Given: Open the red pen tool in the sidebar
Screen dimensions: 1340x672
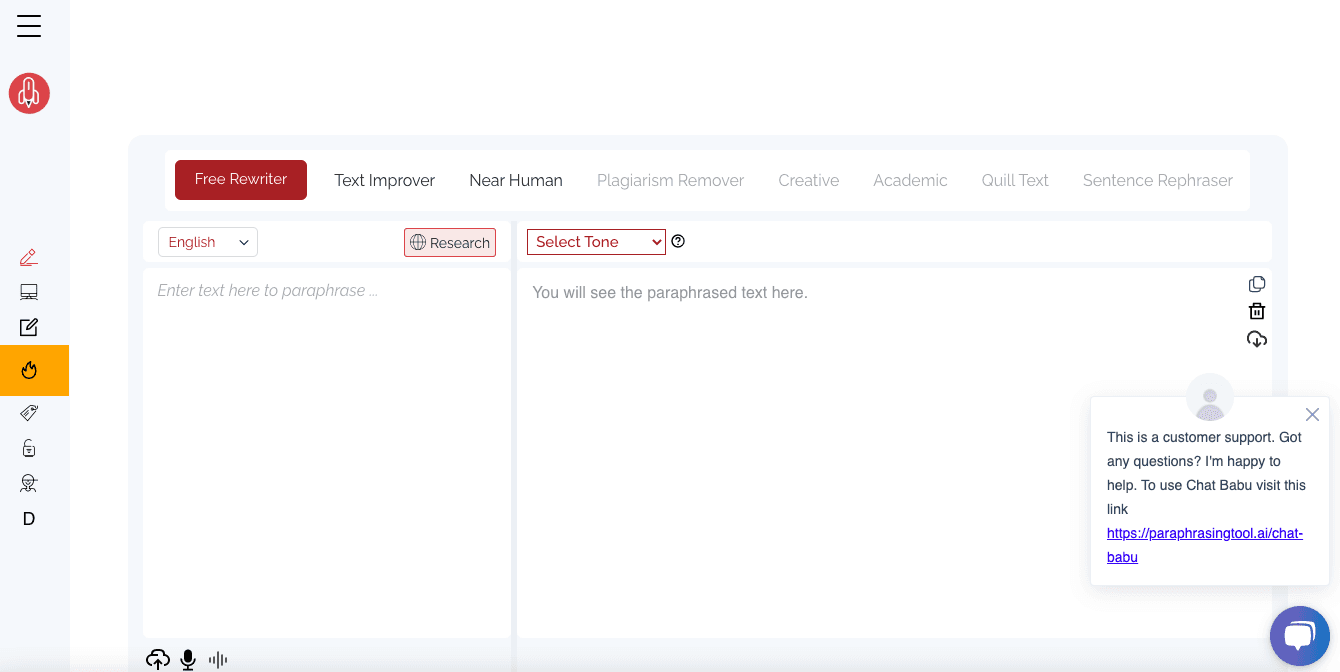Looking at the screenshot, I should coord(28,257).
